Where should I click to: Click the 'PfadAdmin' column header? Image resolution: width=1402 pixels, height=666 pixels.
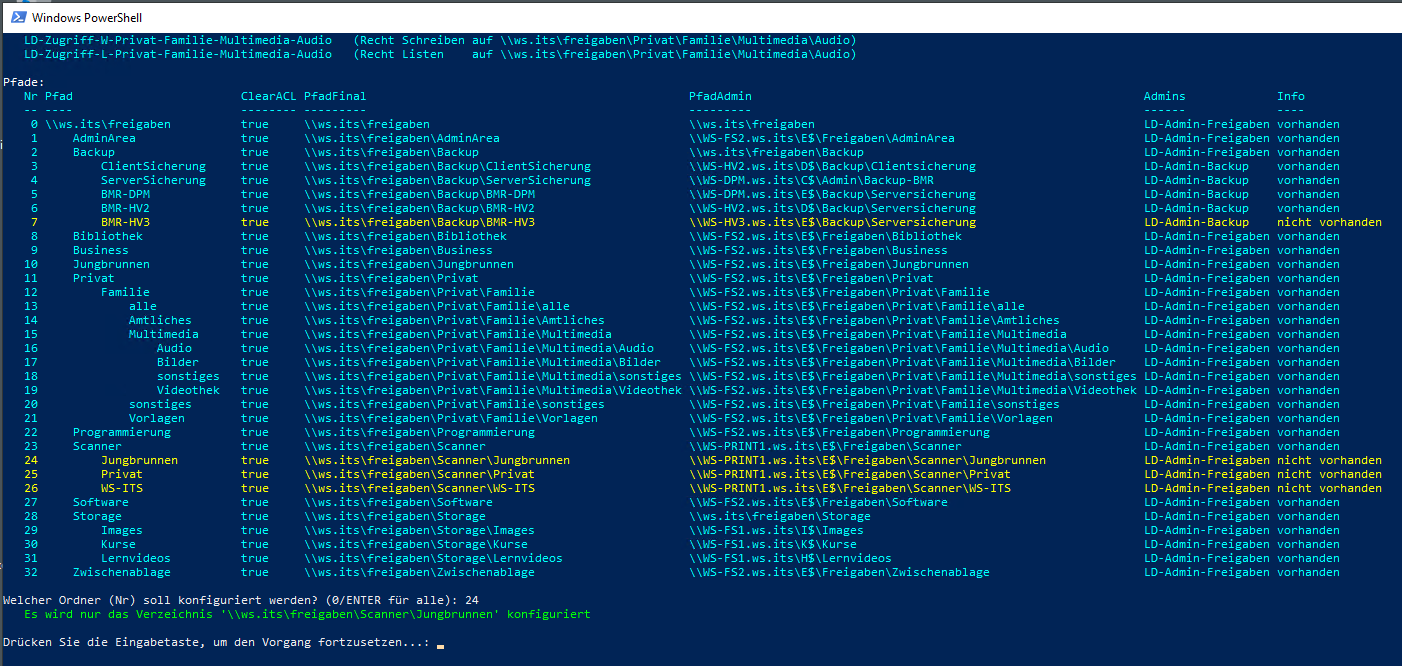pos(720,96)
